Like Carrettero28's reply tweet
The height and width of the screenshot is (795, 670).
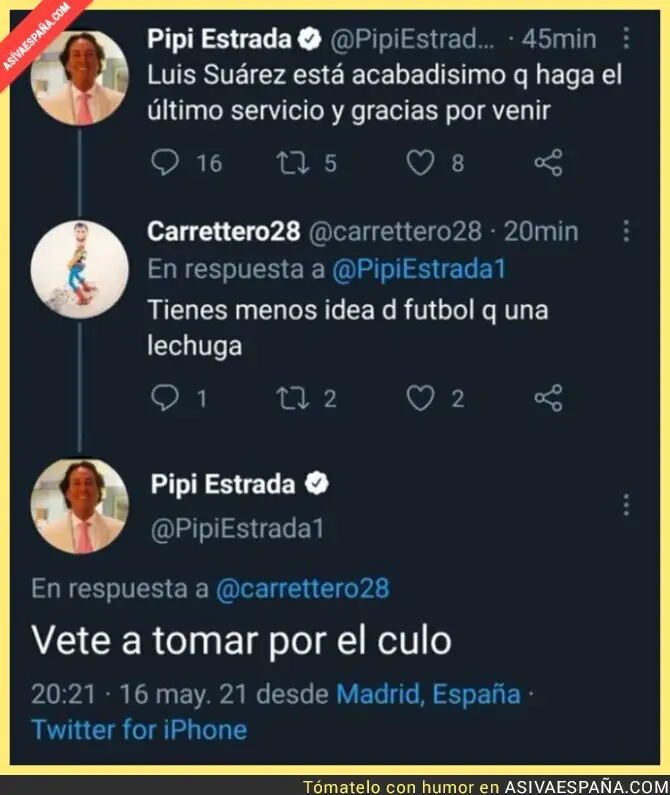pyautogui.click(x=420, y=398)
